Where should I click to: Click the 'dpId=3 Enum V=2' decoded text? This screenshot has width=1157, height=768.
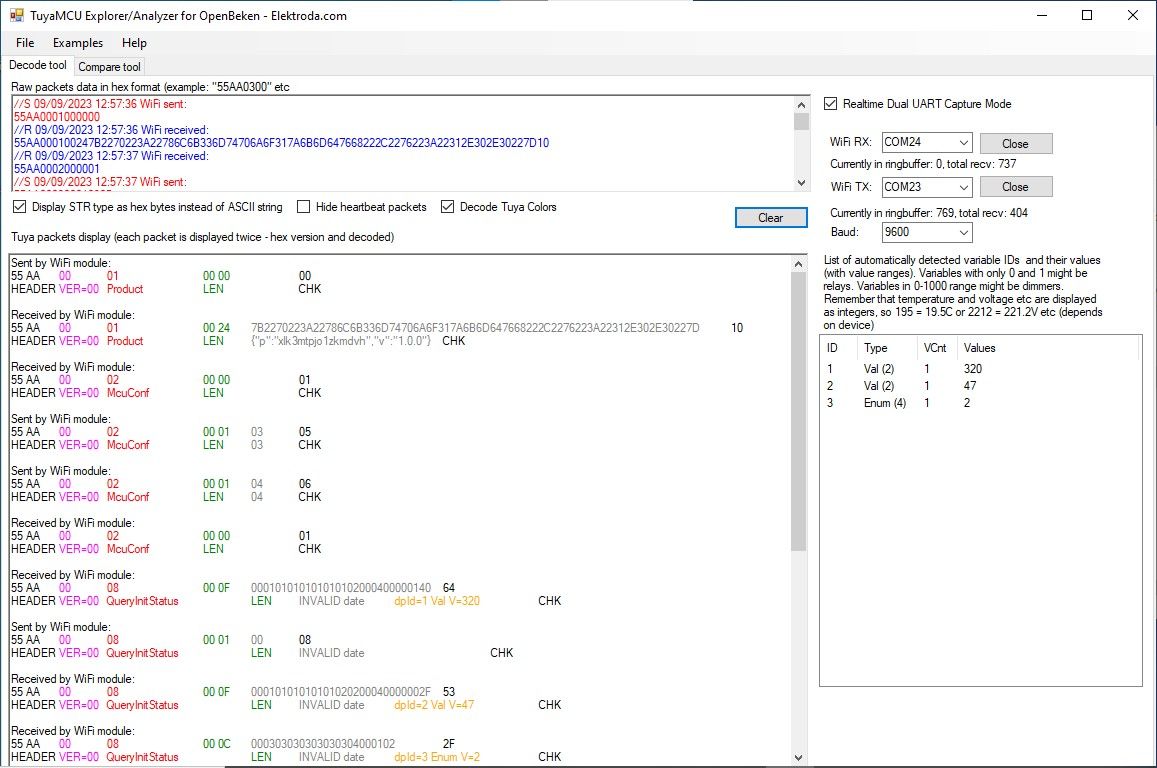[x=437, y=757]
